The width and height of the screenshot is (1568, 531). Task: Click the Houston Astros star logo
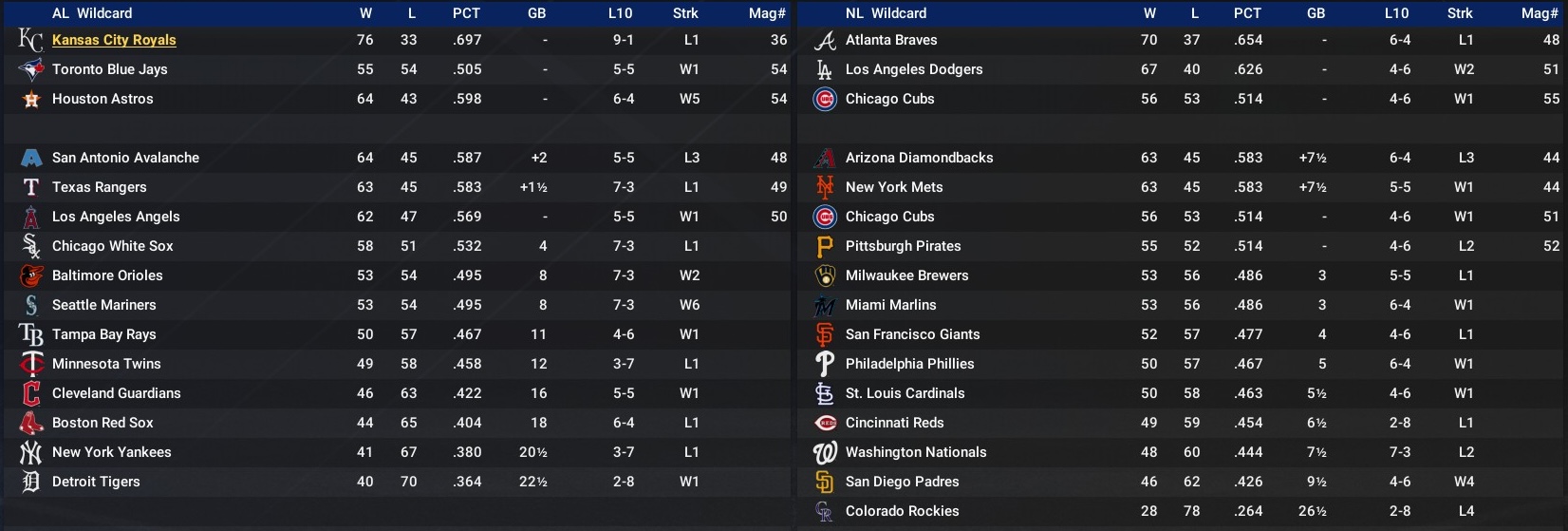pyautogui.click(x=31, y=99)
